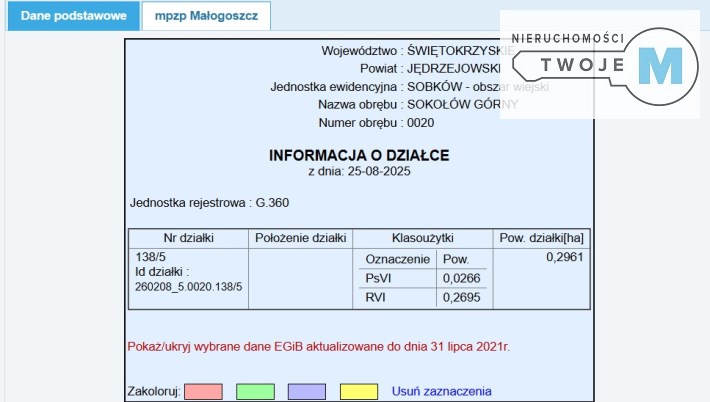Image resolution: width=710 pixels, height=402 pixels.
Task: Click the INFORMACJA O DZIAŁCE heading
Action: point(359,155)
